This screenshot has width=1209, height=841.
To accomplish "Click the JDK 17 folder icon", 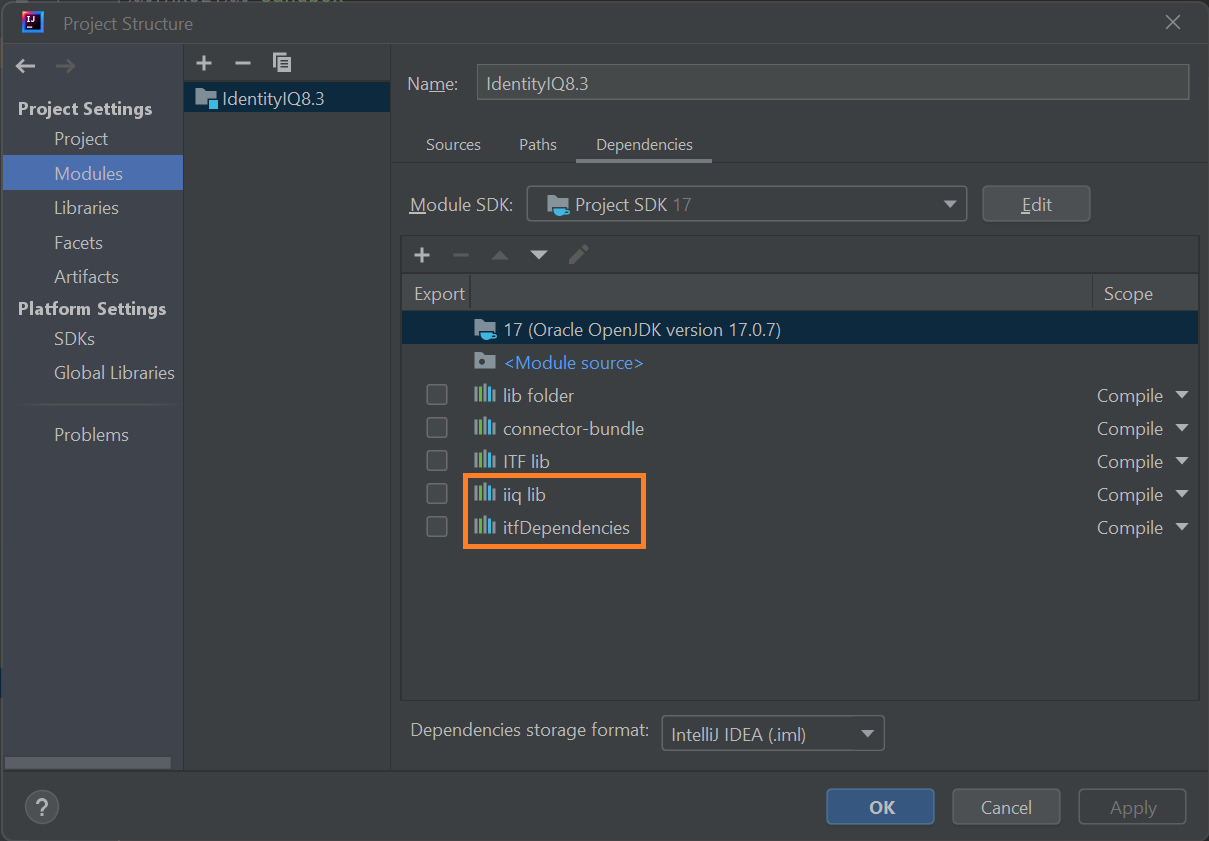I will pos(485,329).
